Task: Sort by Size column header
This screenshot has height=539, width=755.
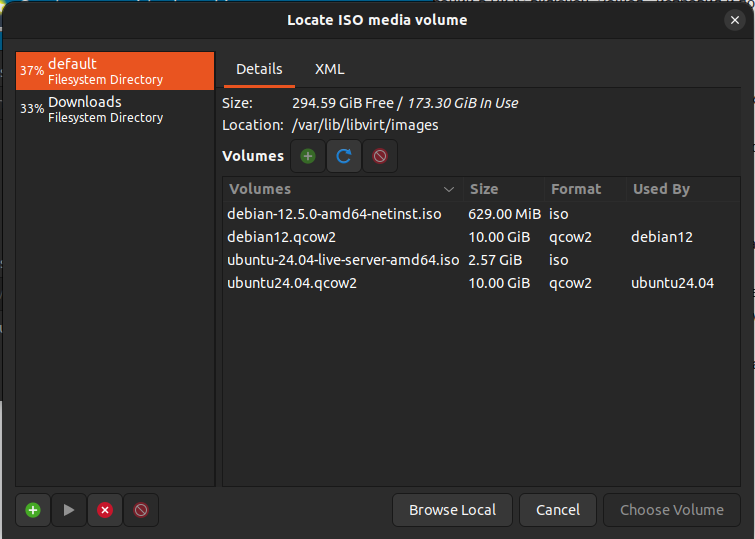Action: (504, 189)
